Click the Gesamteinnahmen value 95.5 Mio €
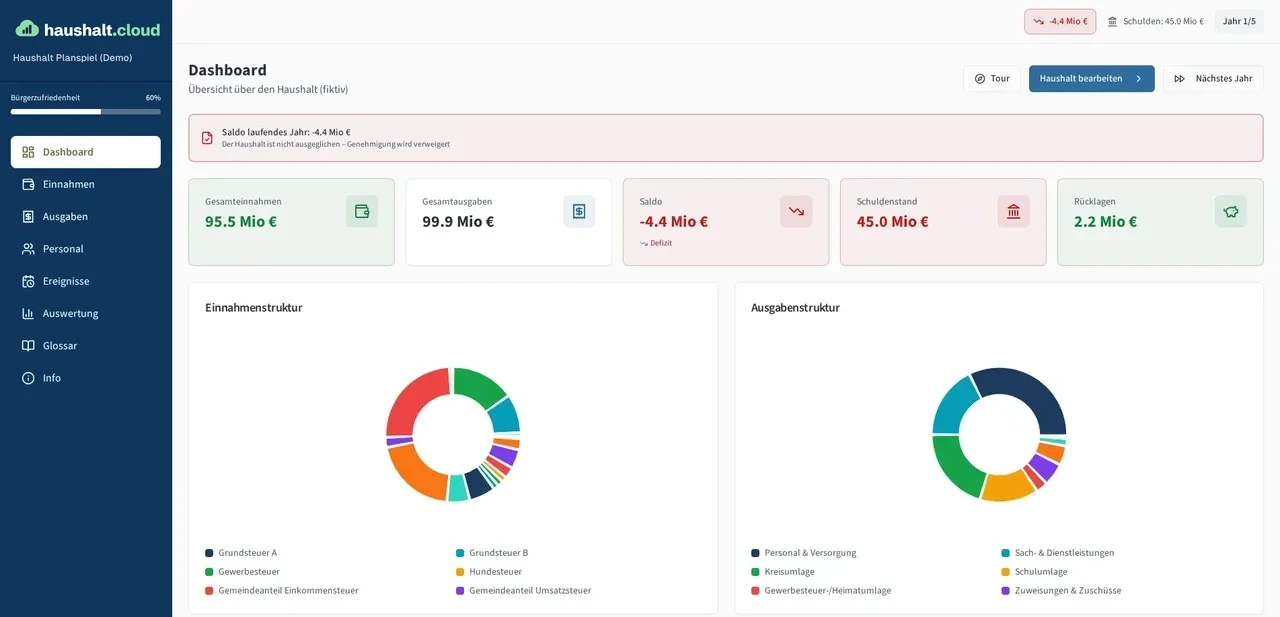 [x=241, y=222]
